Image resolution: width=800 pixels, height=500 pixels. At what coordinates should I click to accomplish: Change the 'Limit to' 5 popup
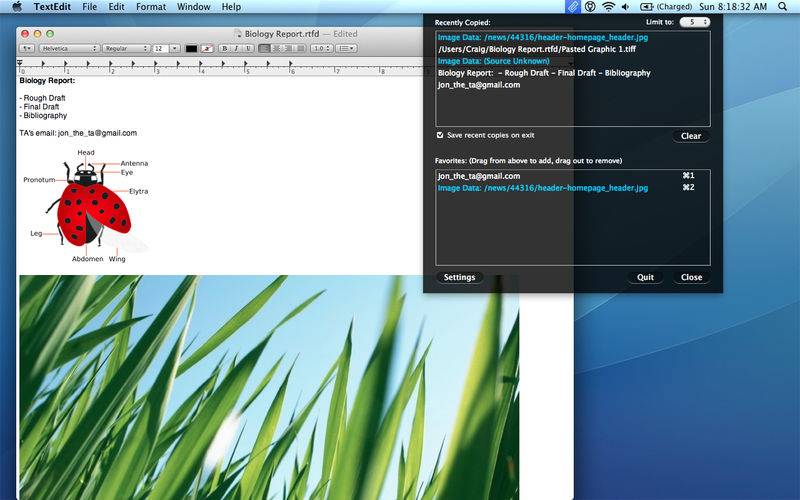click(x=694, y=22)
